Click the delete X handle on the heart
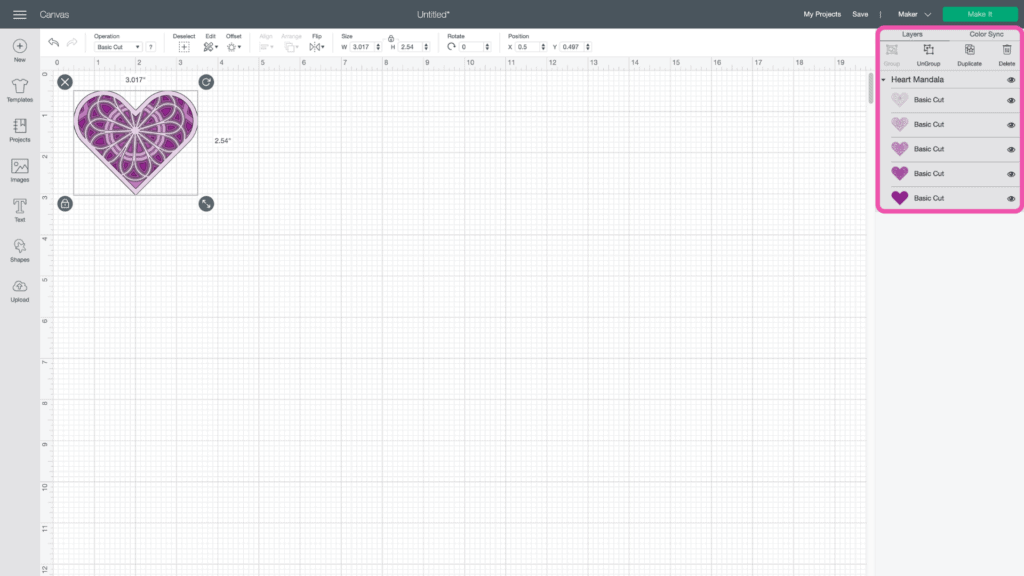This screenshot has height=576, width=1024. coord(65,82)
